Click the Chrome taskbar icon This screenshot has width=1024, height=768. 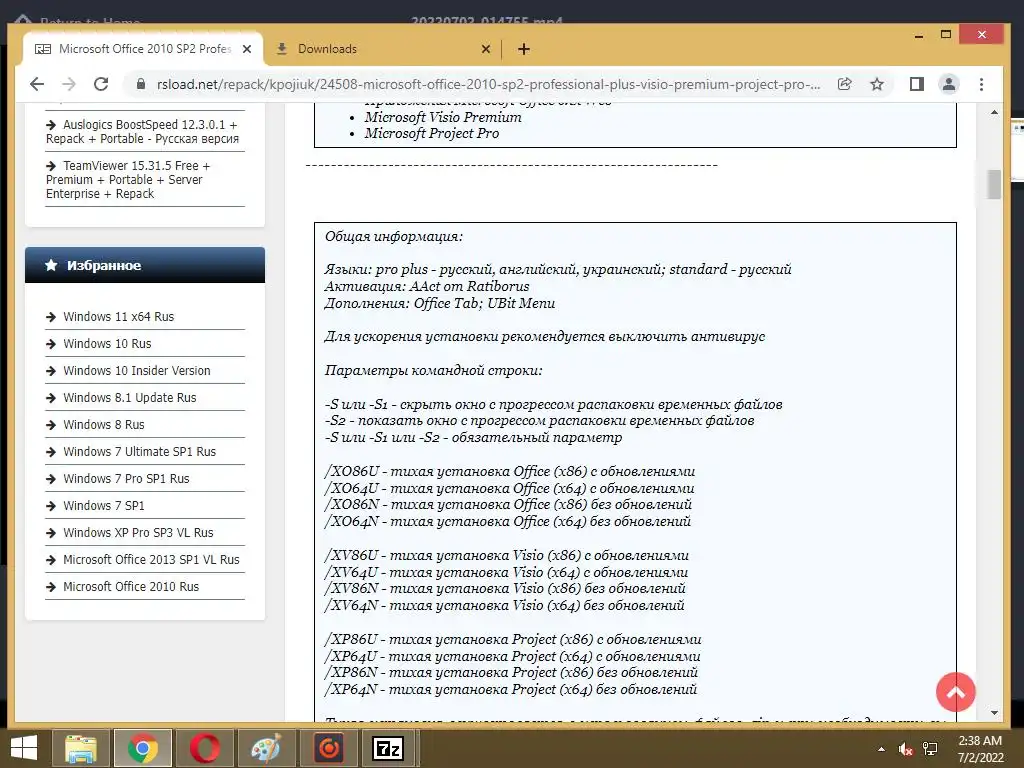pyautogui.click(x=142, y=748)
